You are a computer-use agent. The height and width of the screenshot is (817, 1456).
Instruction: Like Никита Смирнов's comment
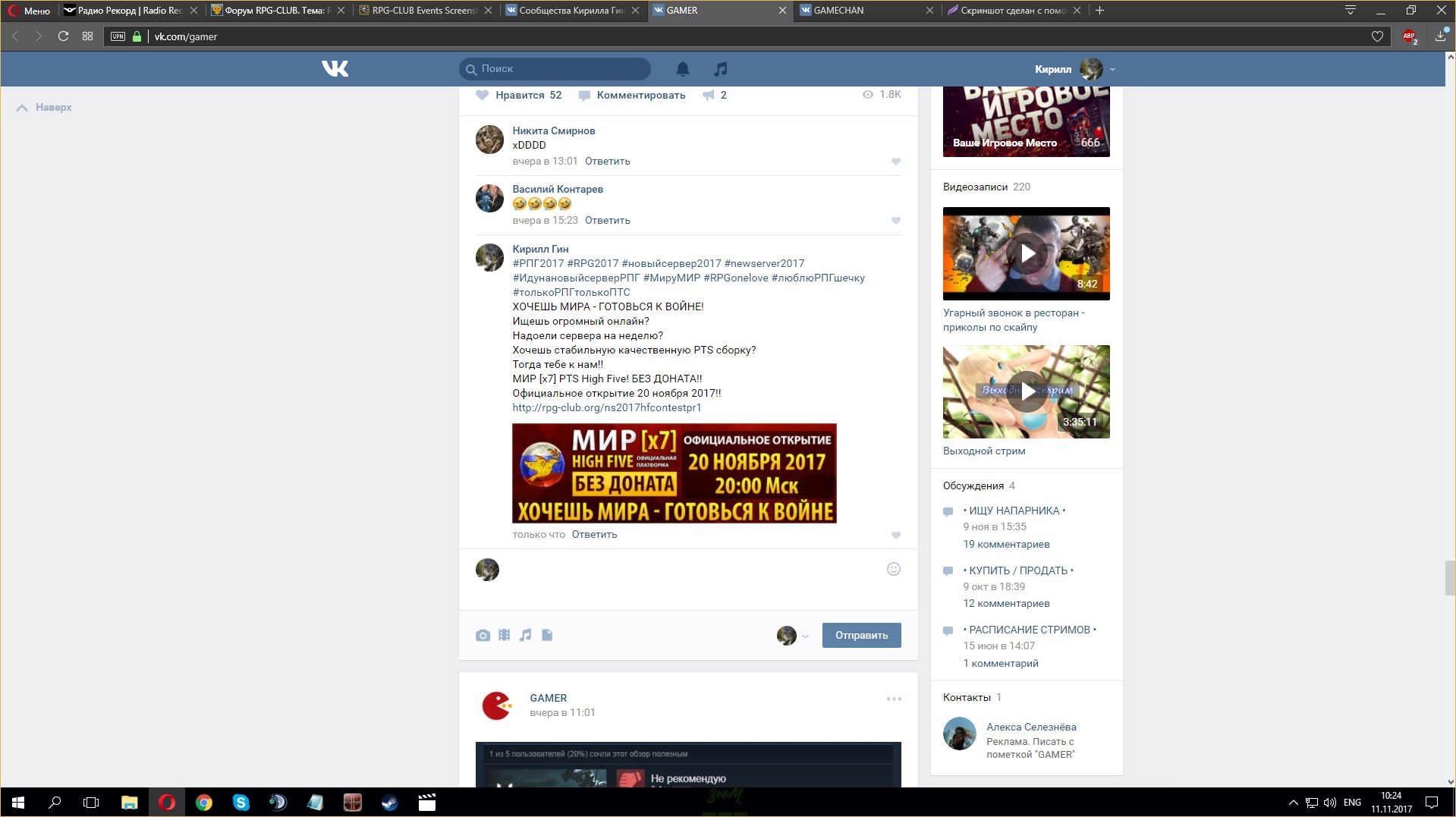click(895, 162)
